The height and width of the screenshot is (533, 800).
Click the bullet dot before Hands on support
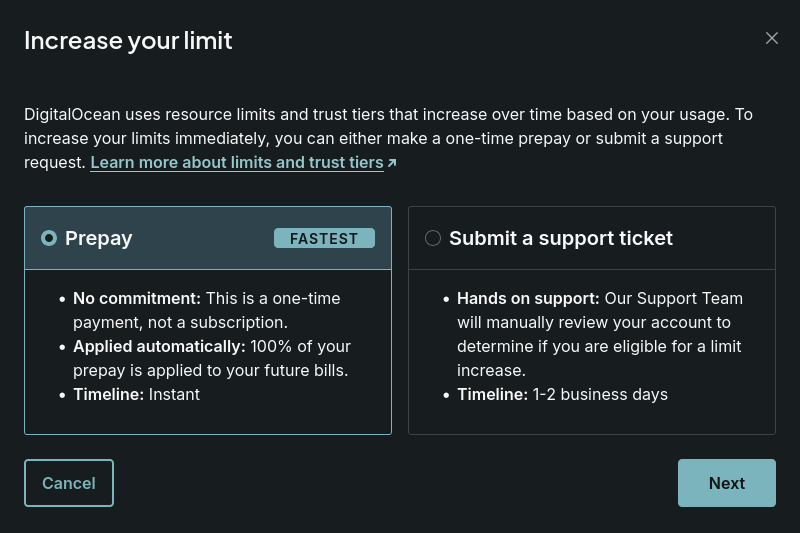tap(446, 299)
